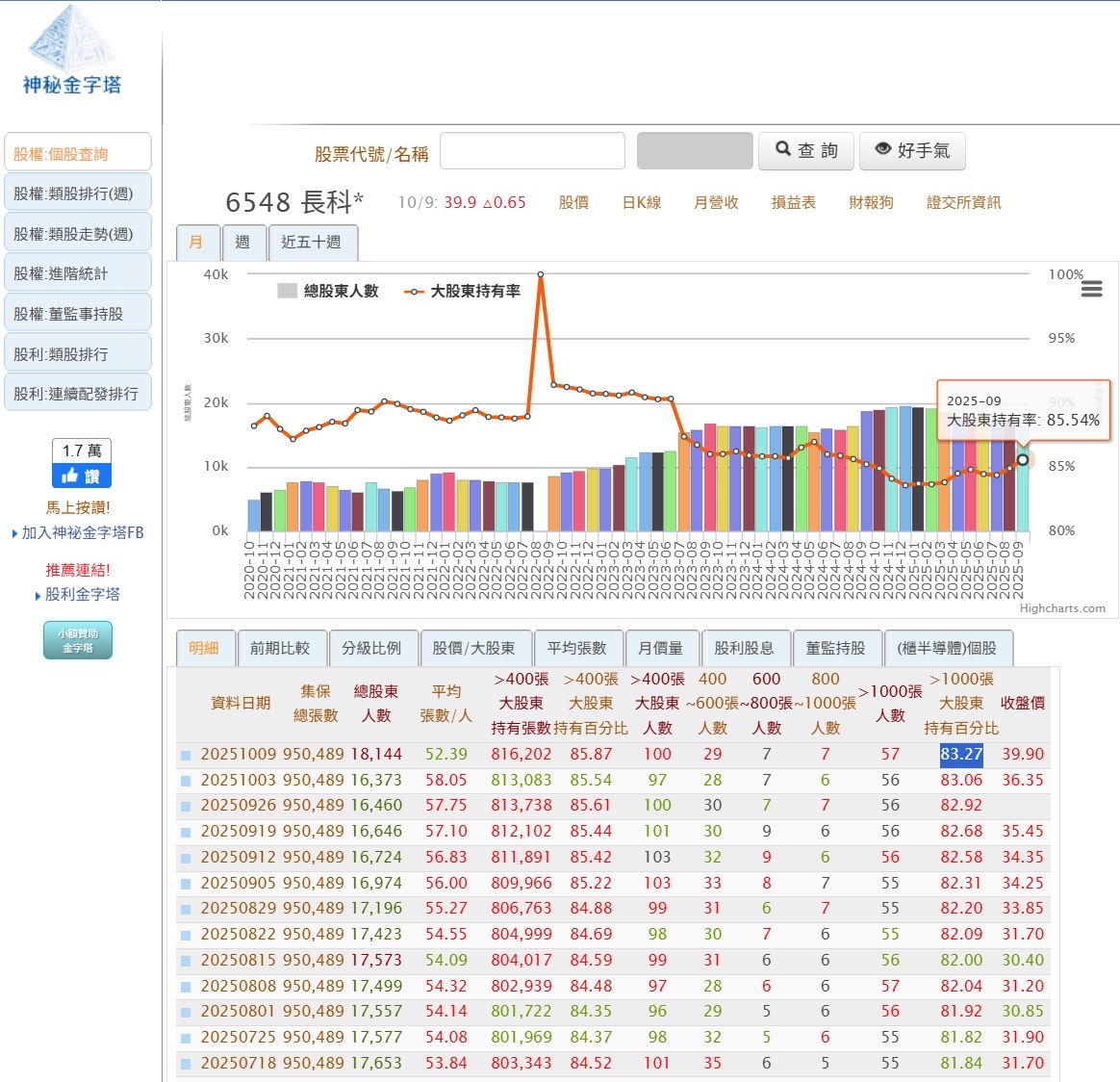Click the stock code/name input field
This screenshot has height=1082, width=1120.
click(532, 151)
